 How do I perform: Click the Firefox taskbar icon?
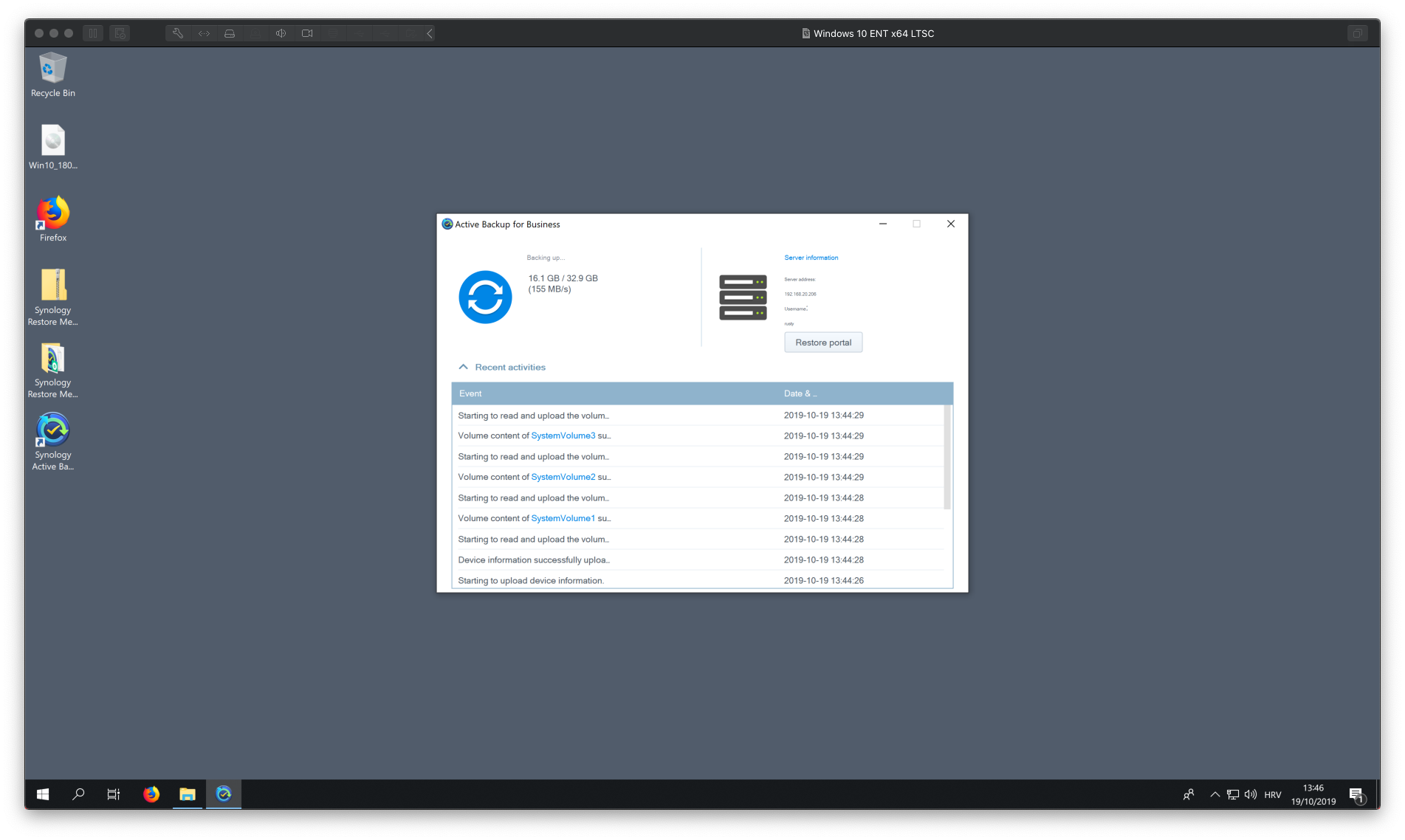click(x=151, y=794)
